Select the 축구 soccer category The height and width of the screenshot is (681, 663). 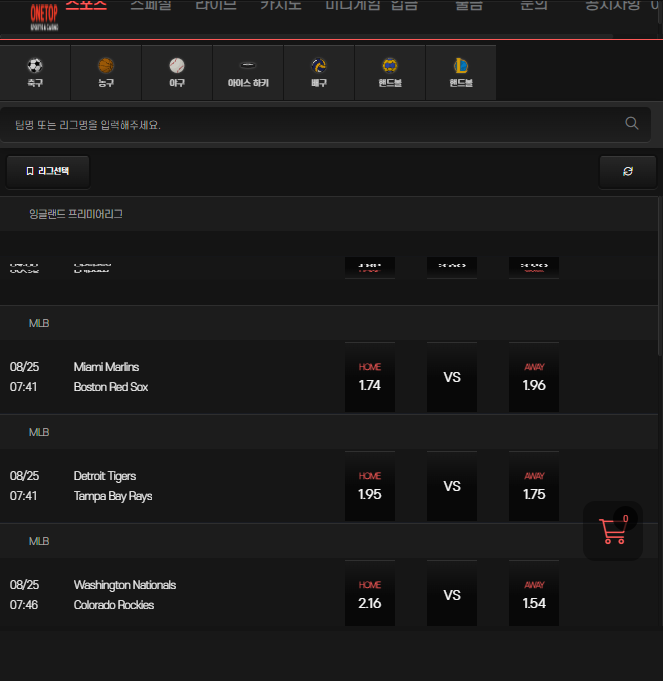(35, 73)
